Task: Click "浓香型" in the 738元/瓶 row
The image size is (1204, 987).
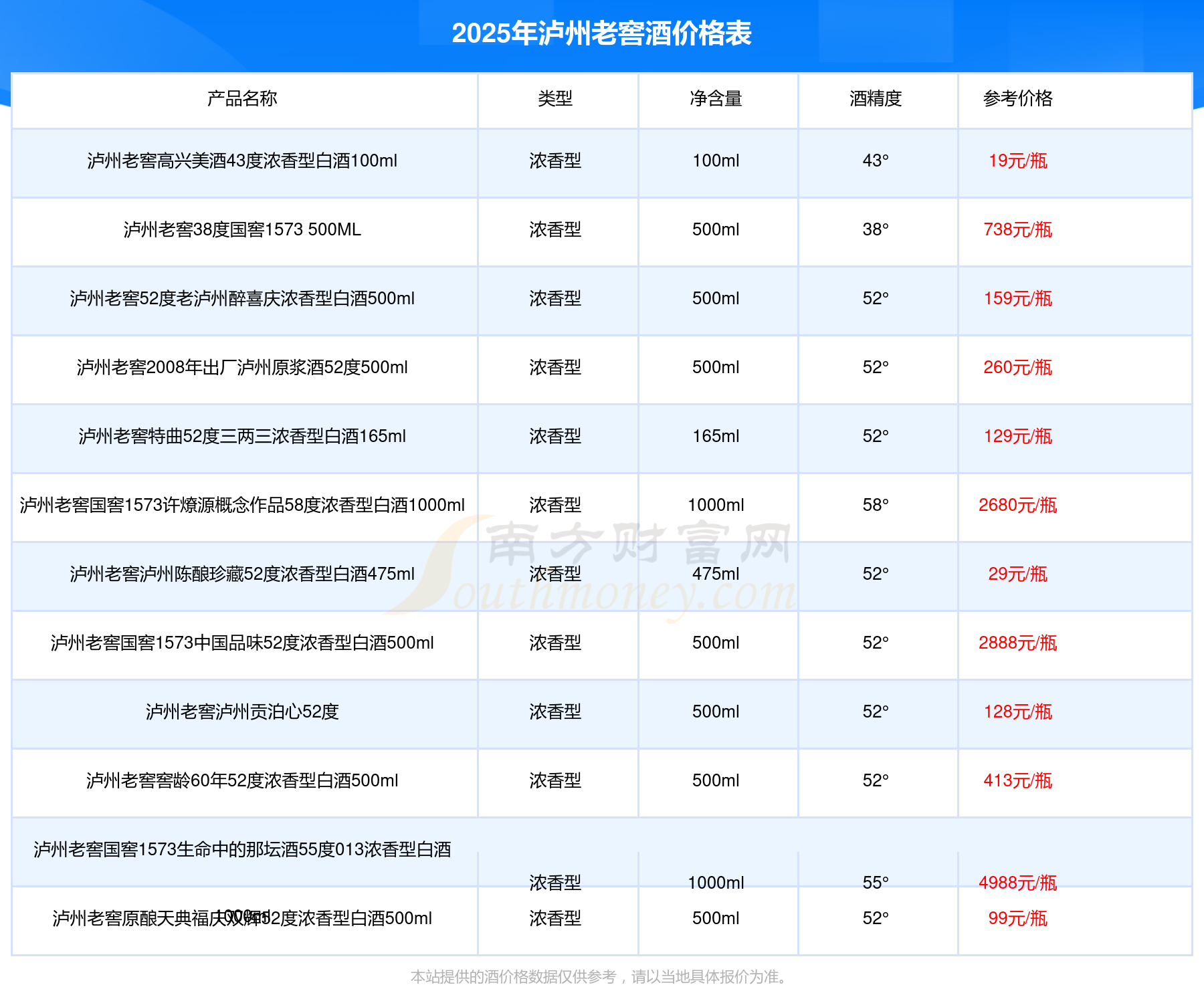Action: click(x=555, y=229)
